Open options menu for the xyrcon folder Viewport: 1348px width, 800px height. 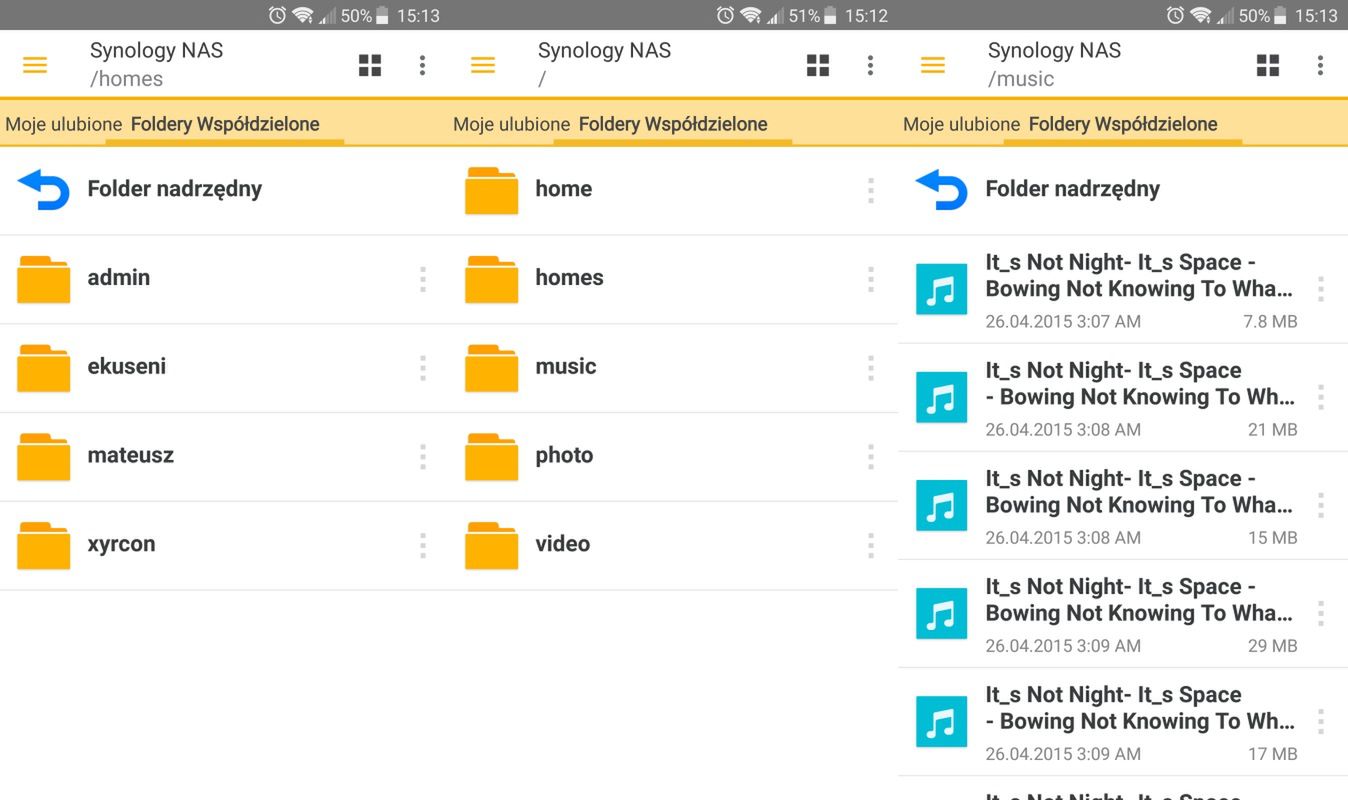[x=423, y=545]
